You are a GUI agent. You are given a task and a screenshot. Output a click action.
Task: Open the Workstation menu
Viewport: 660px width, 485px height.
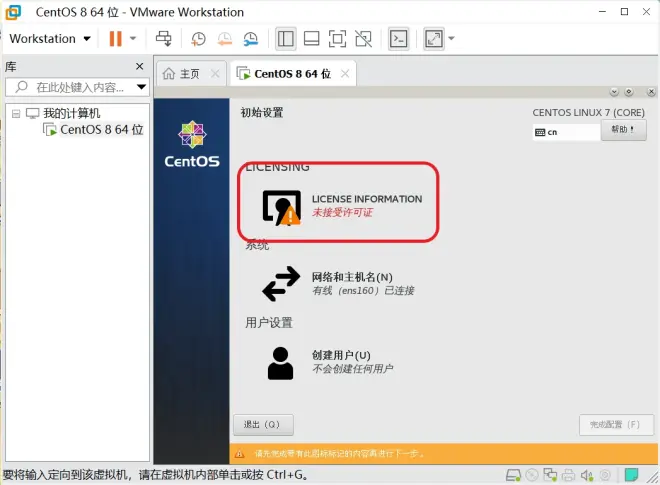[50, 39]
